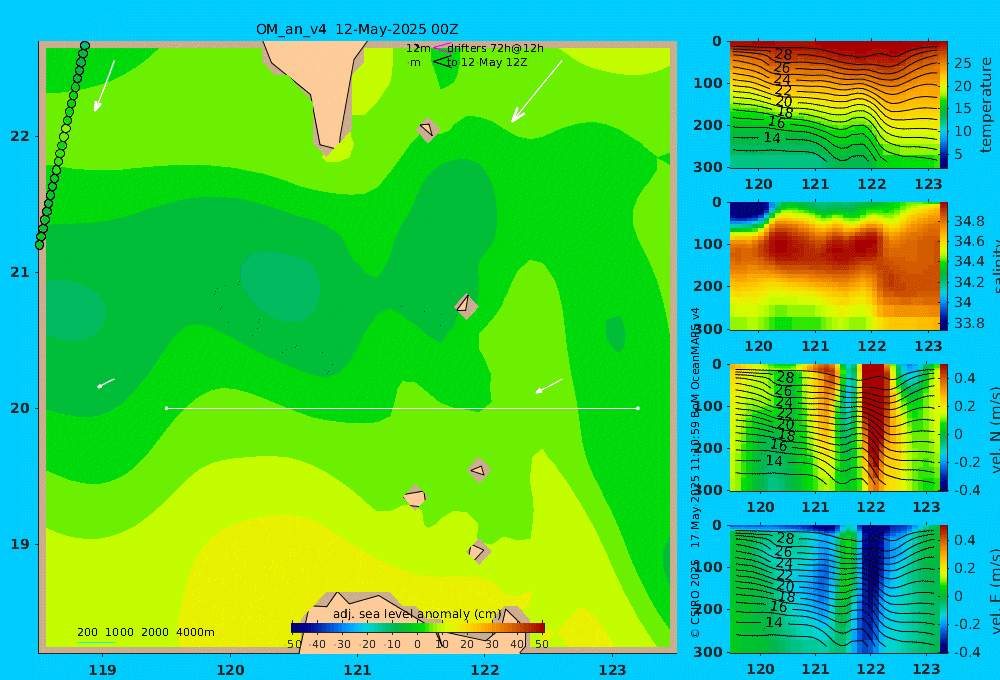Image resolution: width=1000 pixels, height=680 pixels.
Task: Click the small island near 22N east of Taiwan
Action: click(427, 129)
